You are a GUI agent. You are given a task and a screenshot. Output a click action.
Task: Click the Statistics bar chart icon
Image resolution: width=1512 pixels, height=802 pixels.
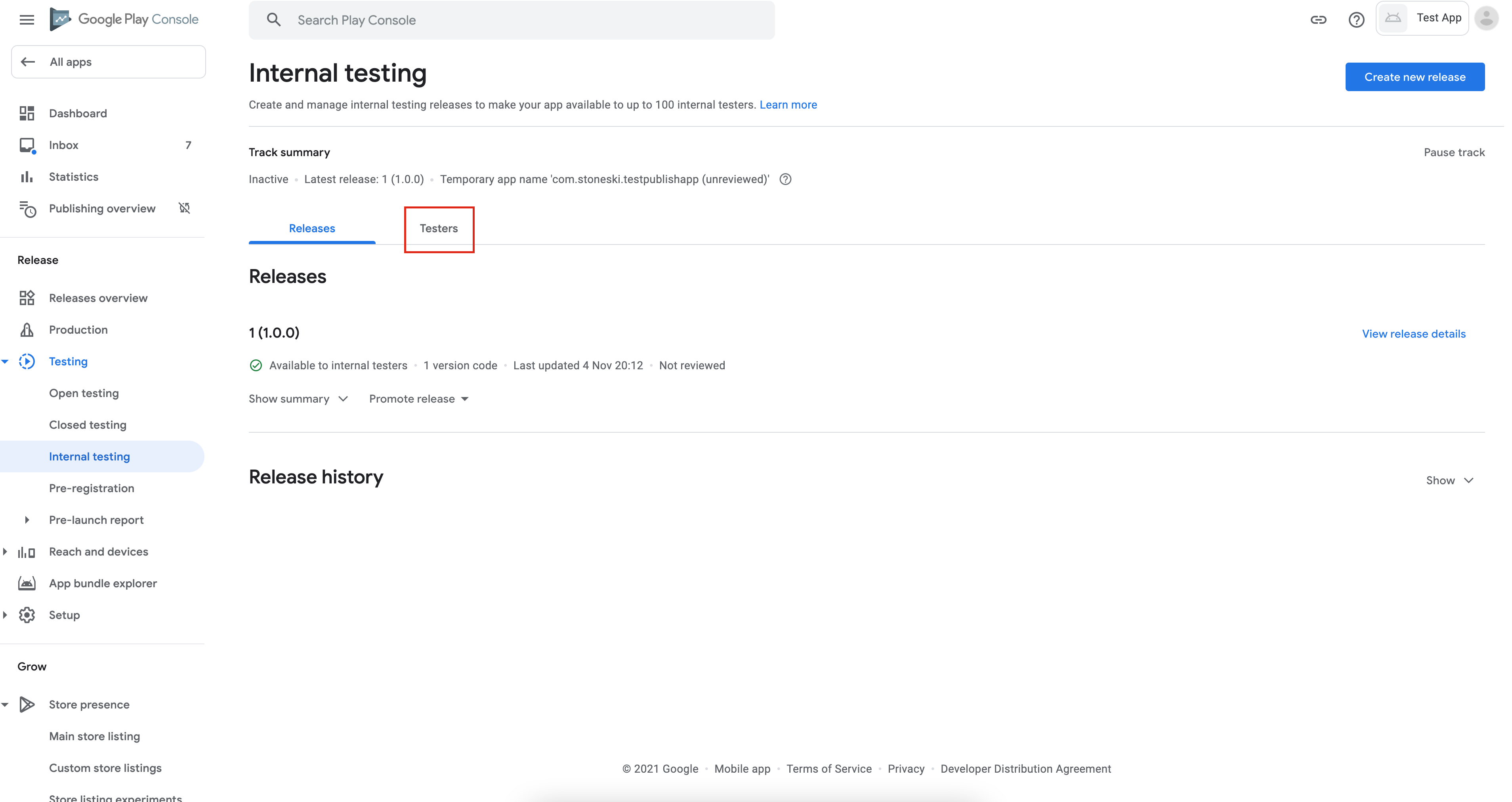click(27, 177)
